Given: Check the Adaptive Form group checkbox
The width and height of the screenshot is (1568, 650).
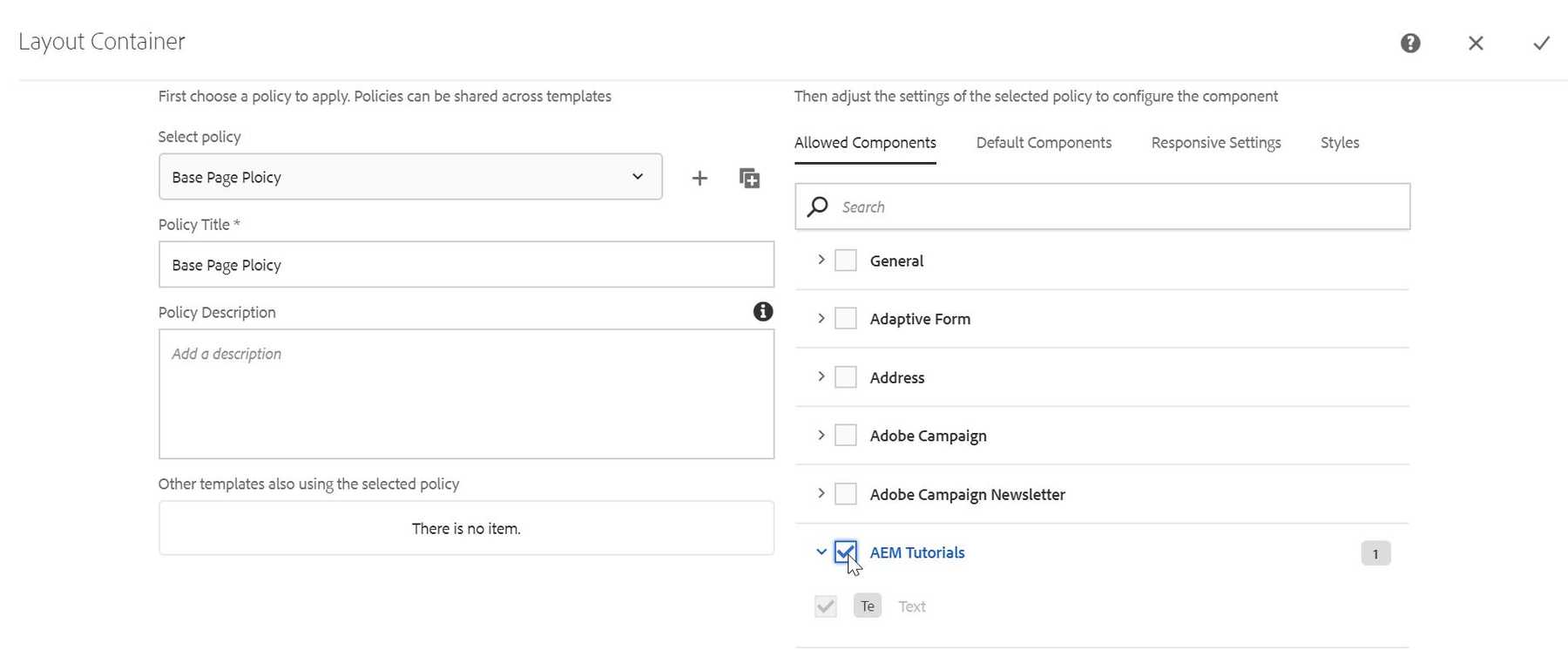Looking at the screenshot, I should [846, 319].
